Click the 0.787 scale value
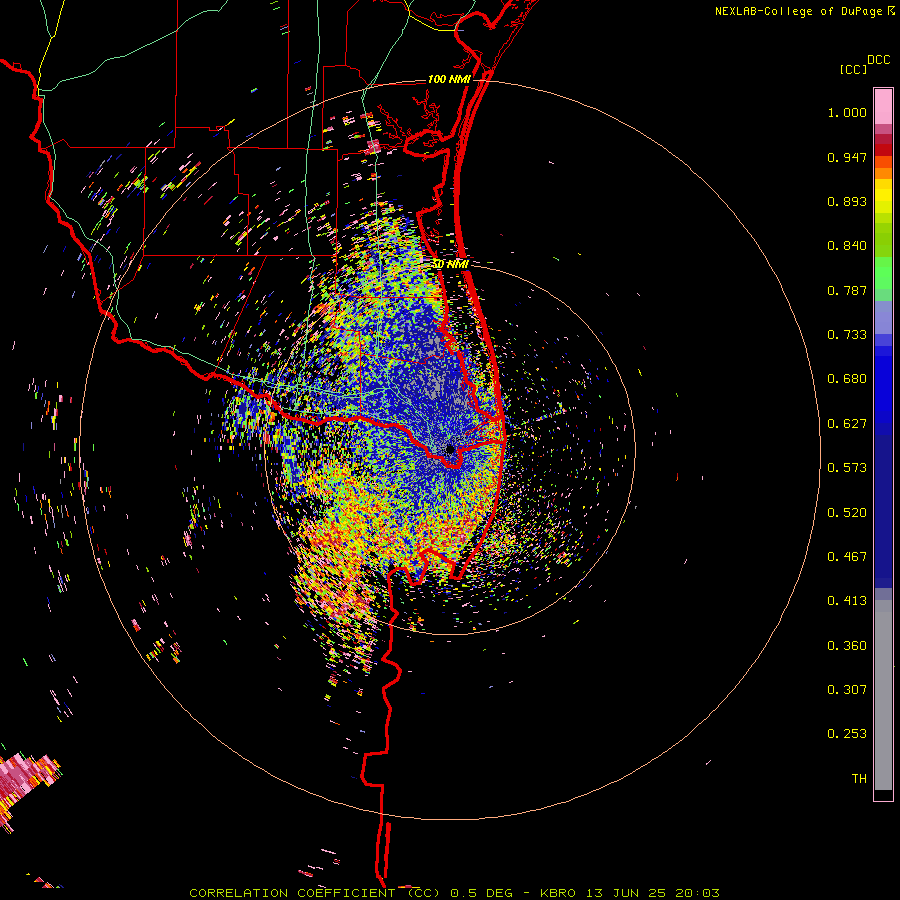Viewport: 900px width, 900px height. pyautogui.click(x=847, y=290)
